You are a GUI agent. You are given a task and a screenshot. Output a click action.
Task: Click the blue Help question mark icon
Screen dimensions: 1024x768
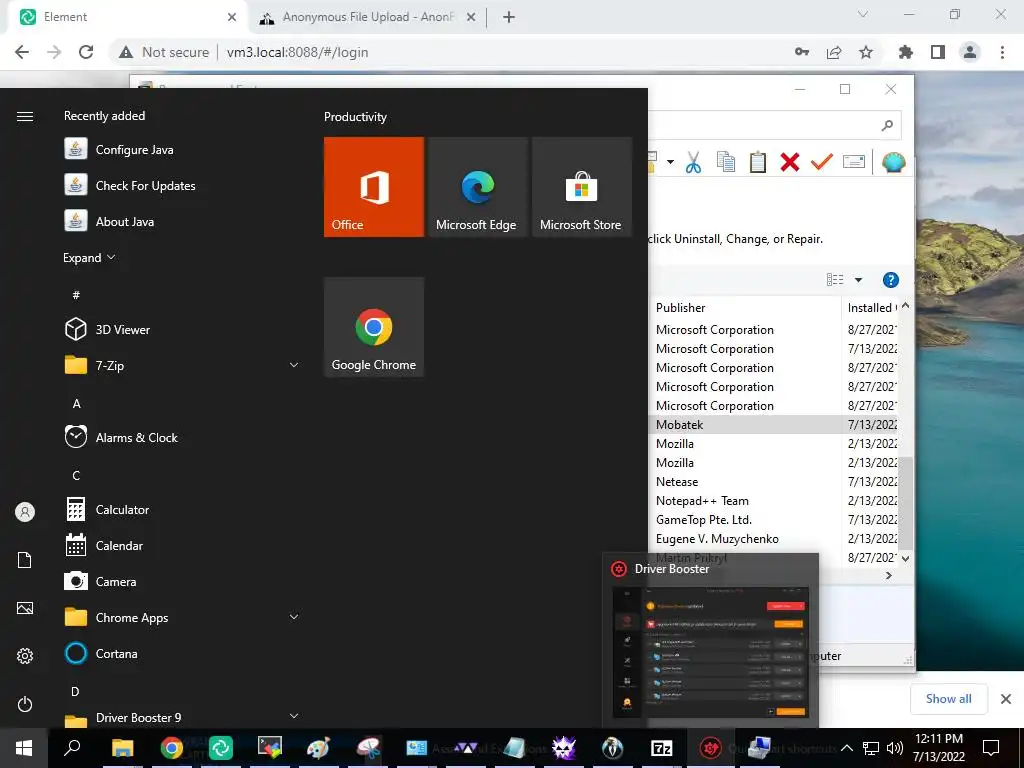pos(891,280)
